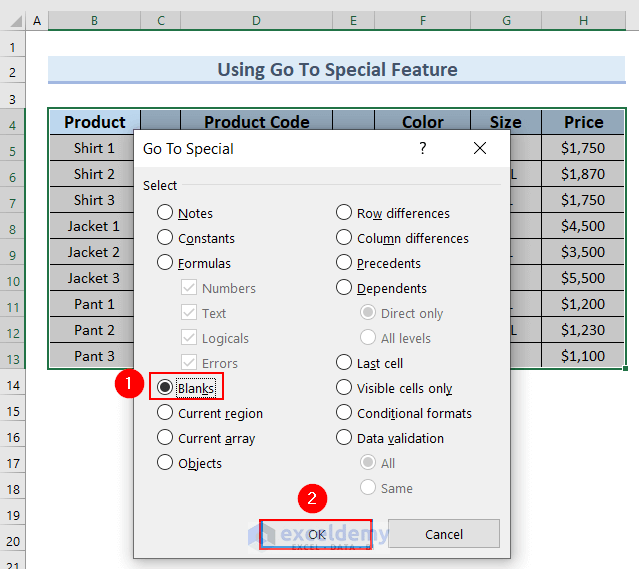Select the Constants radio option
Viewport: 639px width, 569px height.
196,238
